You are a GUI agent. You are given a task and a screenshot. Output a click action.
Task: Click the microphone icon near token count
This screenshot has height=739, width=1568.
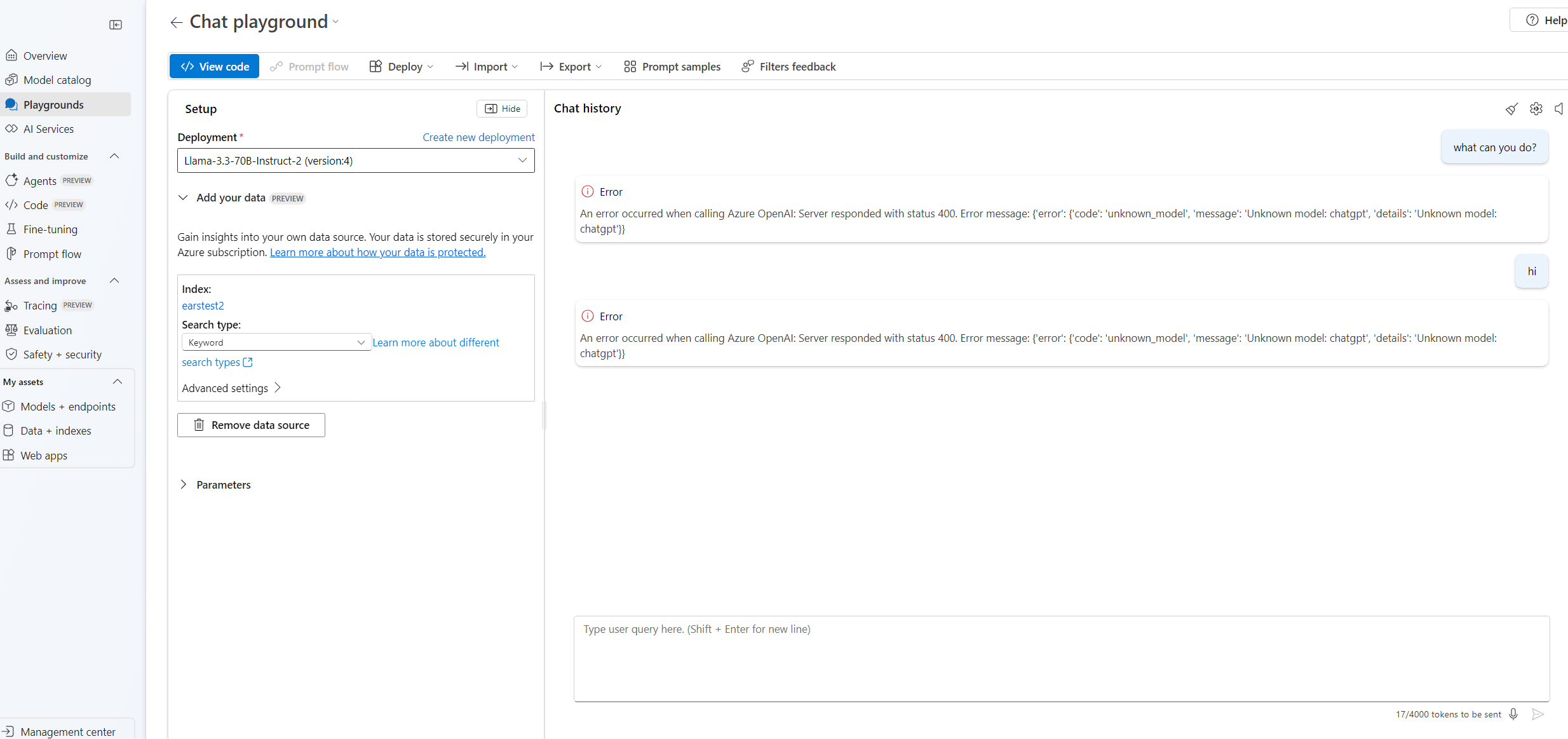(1513, 714)
